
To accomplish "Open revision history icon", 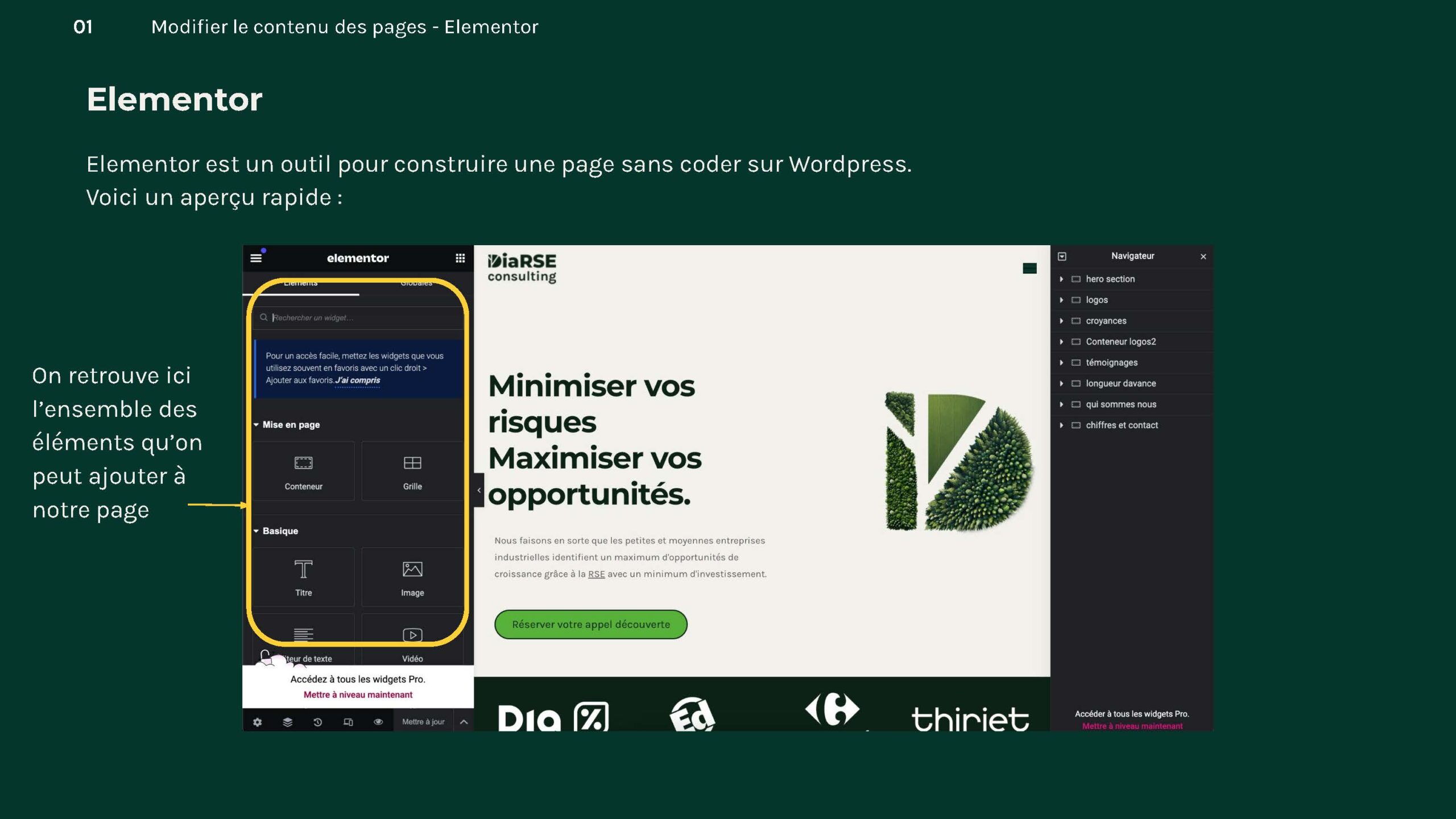I will coord(317,722).
